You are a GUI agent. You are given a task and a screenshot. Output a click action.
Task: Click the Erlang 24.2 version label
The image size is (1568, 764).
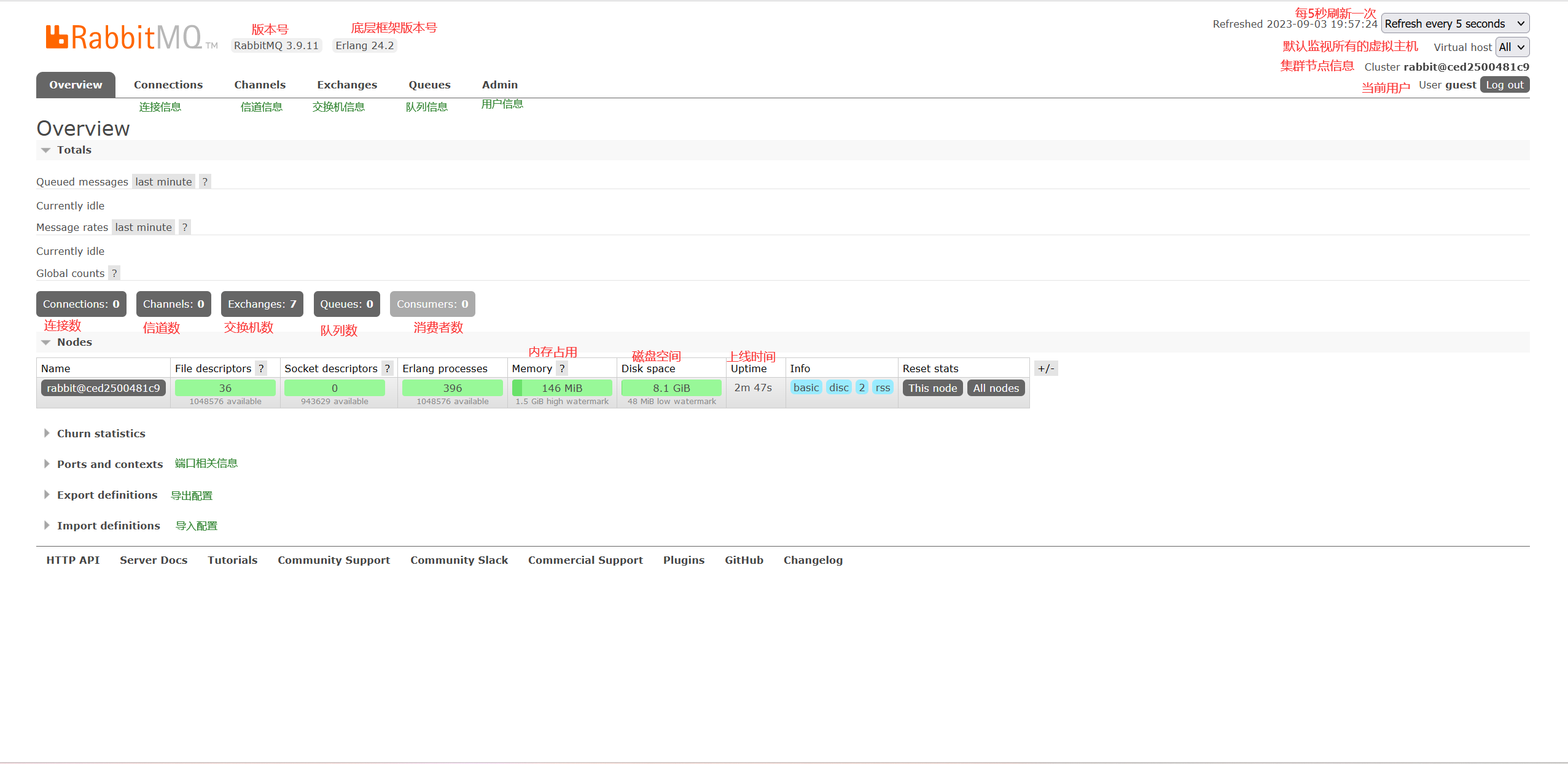(365, 45)
